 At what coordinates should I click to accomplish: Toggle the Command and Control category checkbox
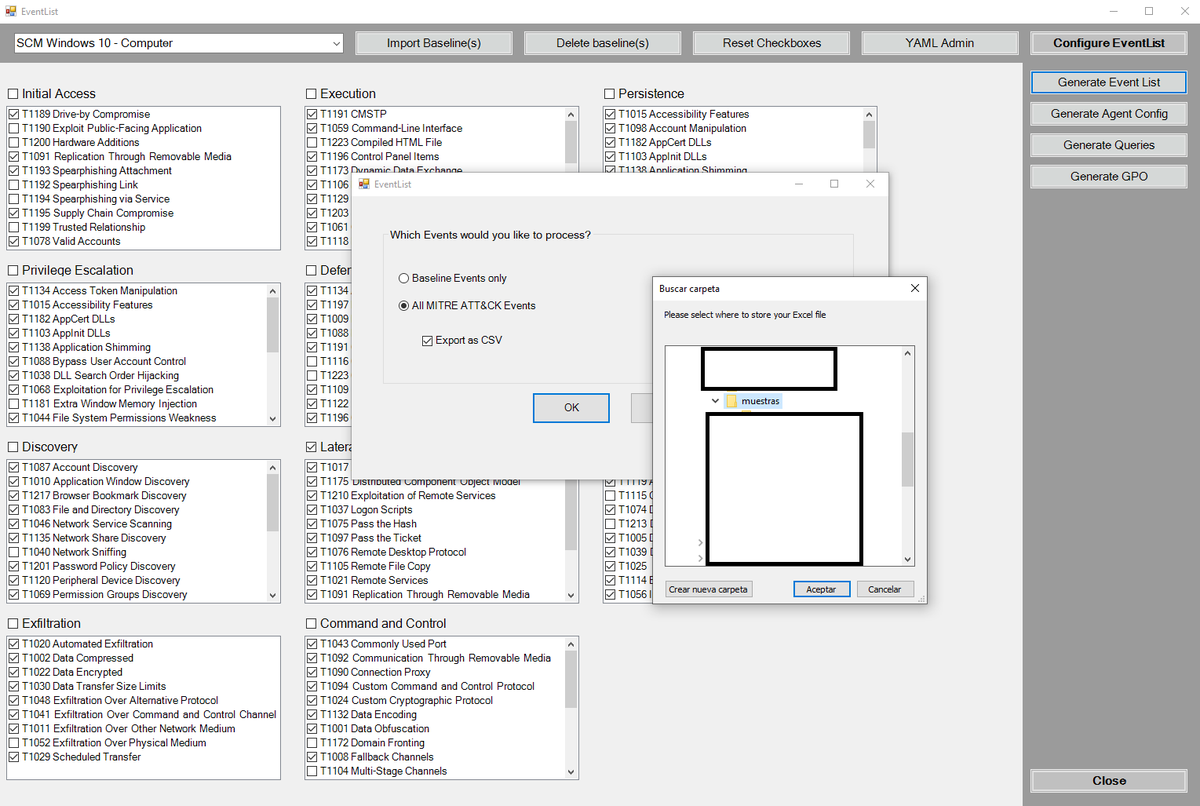[311, 624]
